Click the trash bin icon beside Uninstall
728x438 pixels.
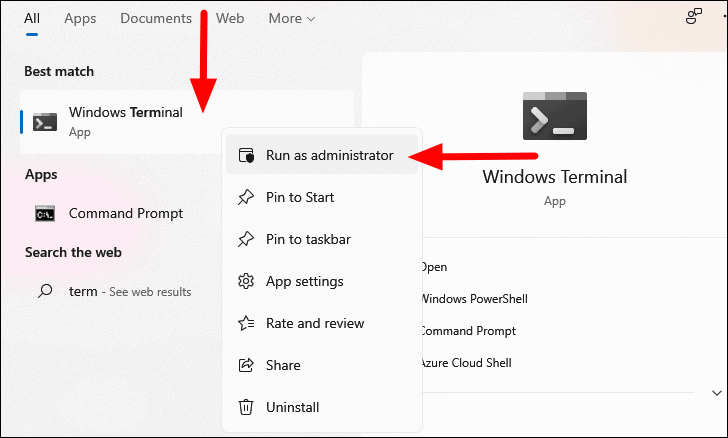tap(246, 407)
